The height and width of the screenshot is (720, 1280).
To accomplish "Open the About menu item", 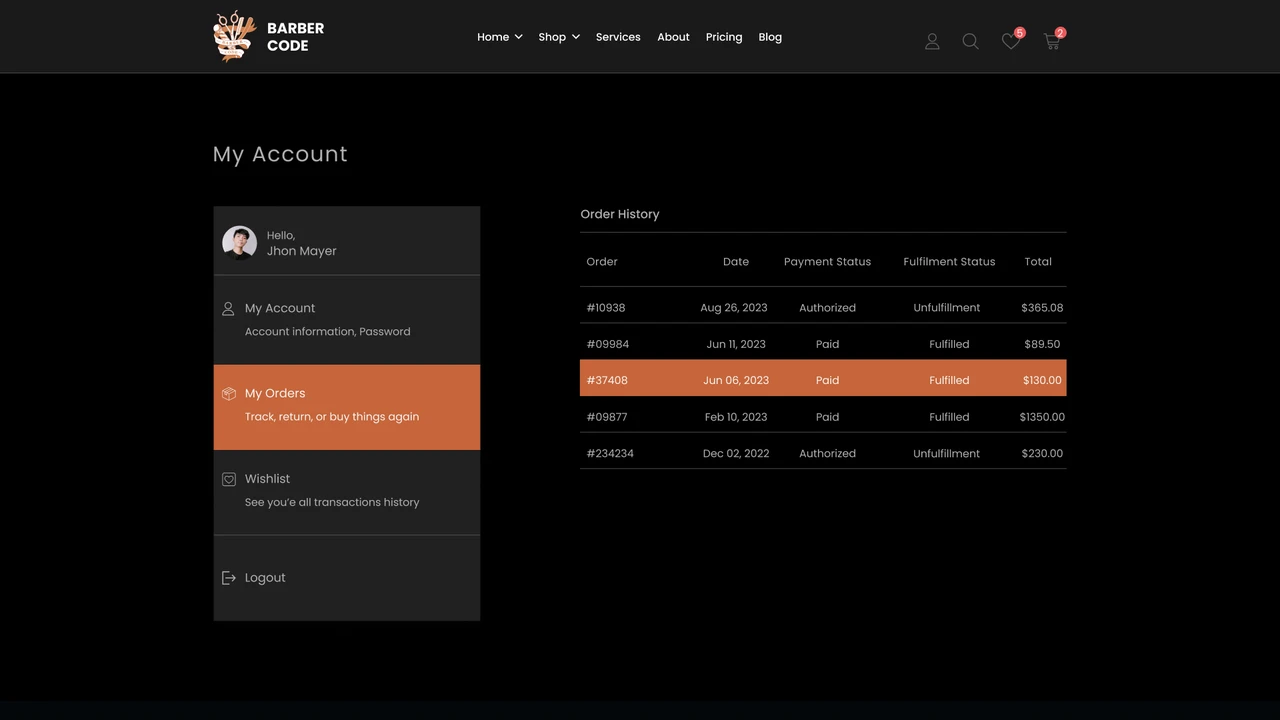I will click(673, 37).
